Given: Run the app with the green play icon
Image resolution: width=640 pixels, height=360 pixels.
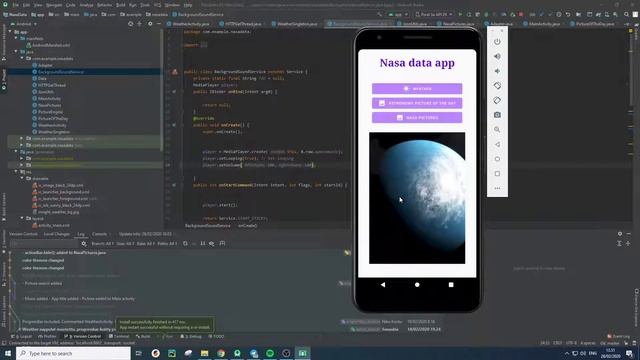Looking at the screenshot, I should 460,14.
